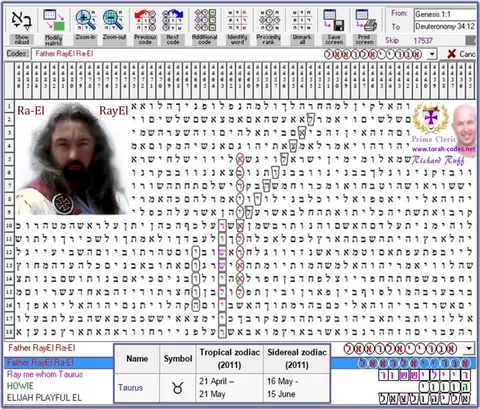This screenshot has width=480, height=409.
Task: Click the bearded man portrait
Action: click(x=72, y=159)
